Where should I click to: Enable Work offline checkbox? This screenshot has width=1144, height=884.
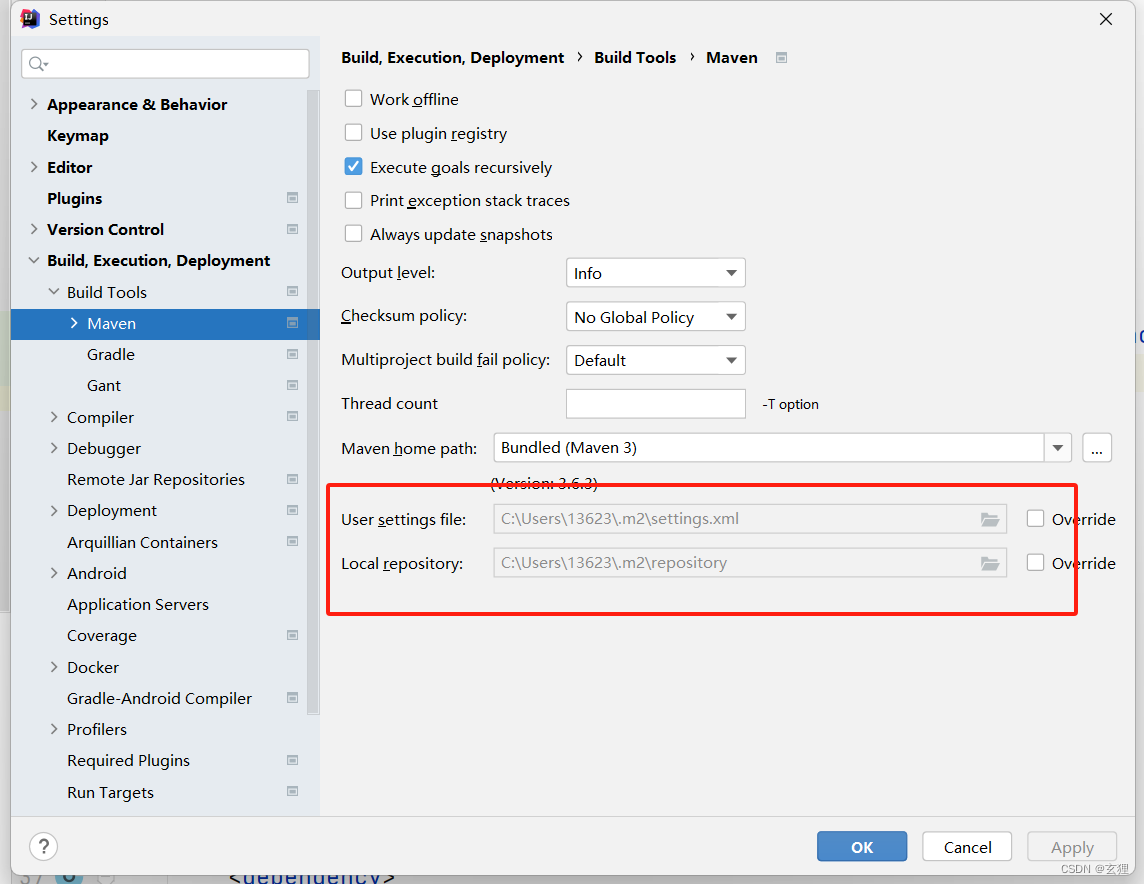pos(353,98)
